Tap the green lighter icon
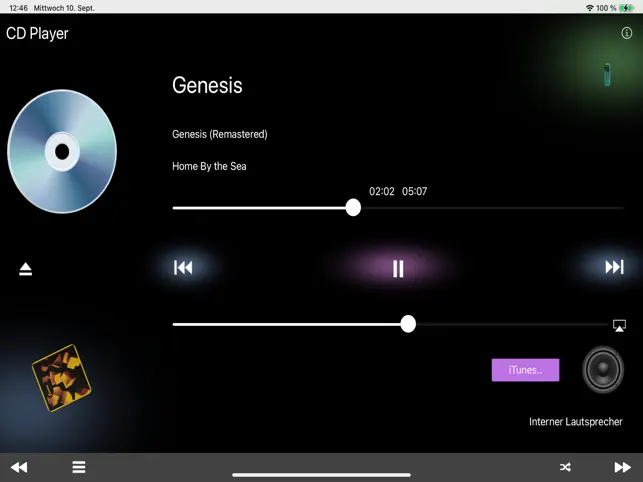Screen dimensions: 643x482 pyautogui.click(x=607, y=75)
